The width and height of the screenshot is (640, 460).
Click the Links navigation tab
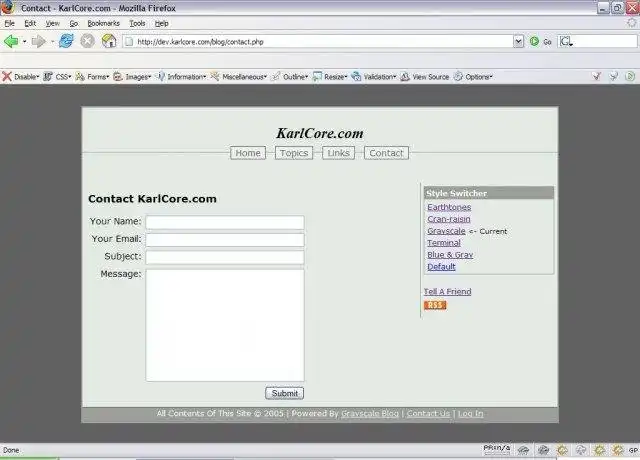pyautogui.click(x=338, y=153)
